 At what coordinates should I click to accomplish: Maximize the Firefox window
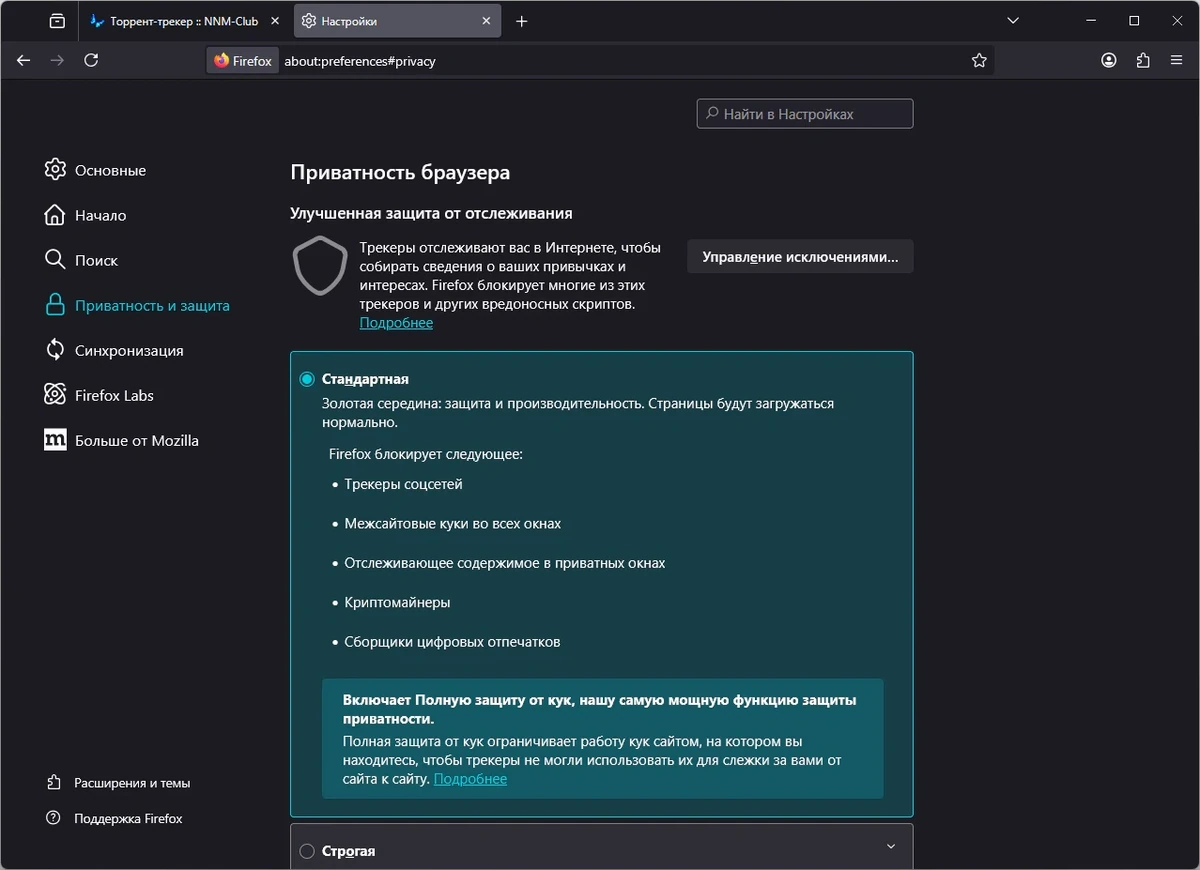(x=1134, y=21)
